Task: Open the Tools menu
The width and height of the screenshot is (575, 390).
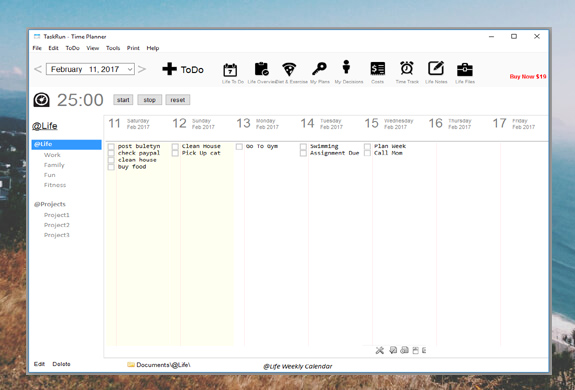Action: point(113,48)
